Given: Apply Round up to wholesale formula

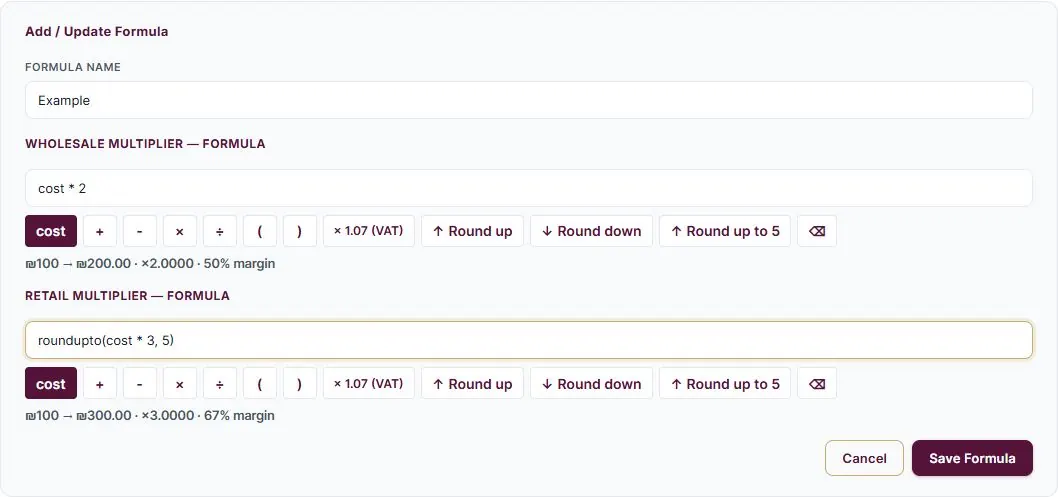Looking at the screenshot, I should pyautogui.click(x=472, y=231).
